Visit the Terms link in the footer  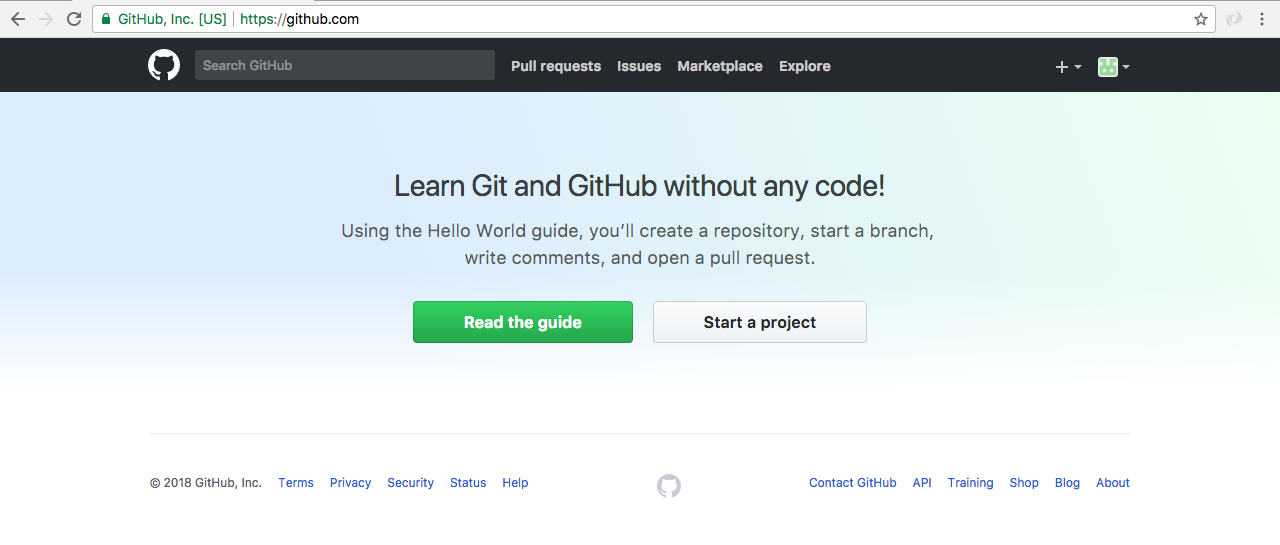tap(296, 483)
